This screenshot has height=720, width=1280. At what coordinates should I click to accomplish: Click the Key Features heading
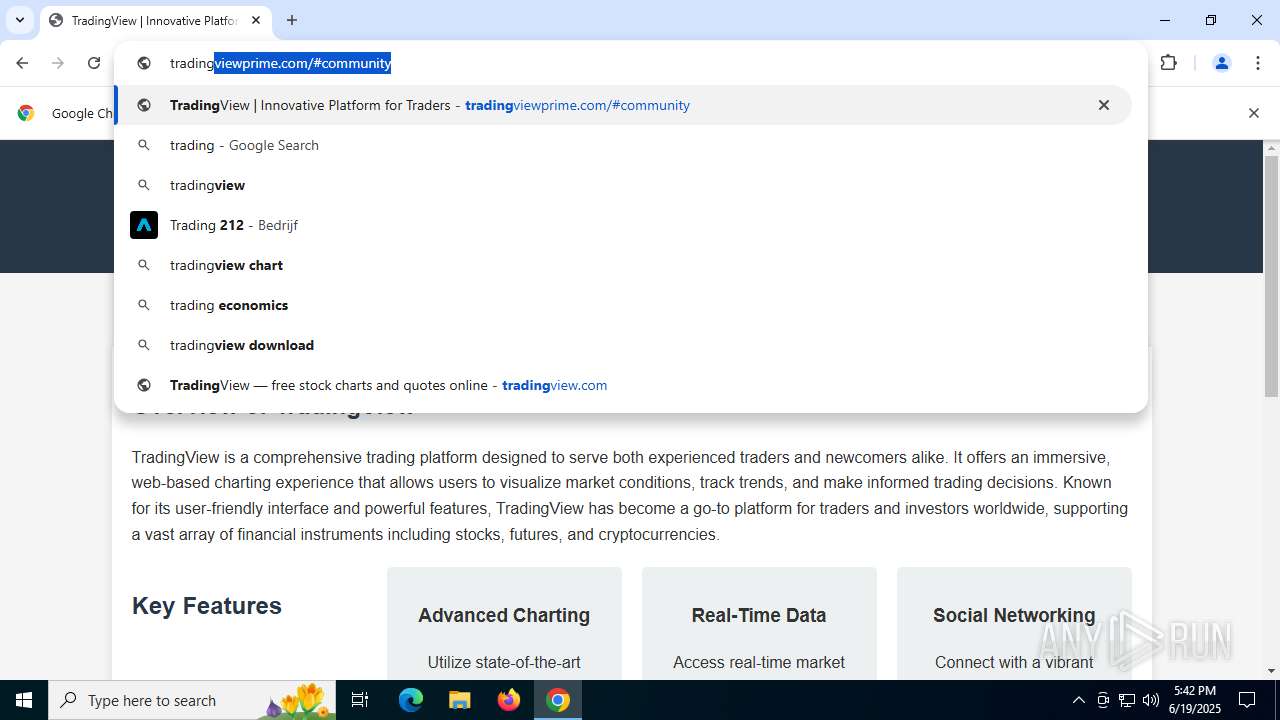coord(207,606)
